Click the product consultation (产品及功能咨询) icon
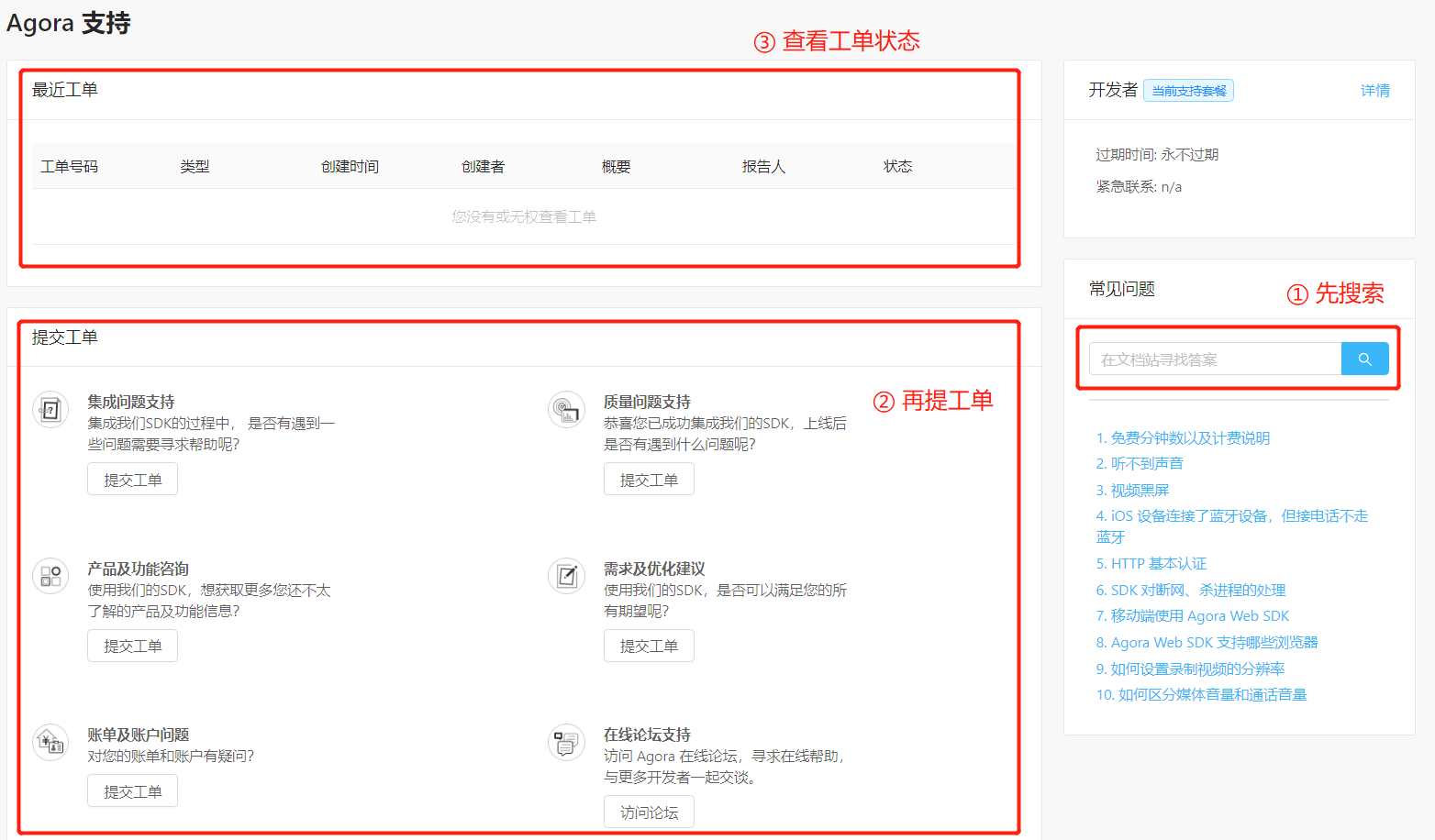Viewport: 1435px width, 840px height. pos(50,576)
